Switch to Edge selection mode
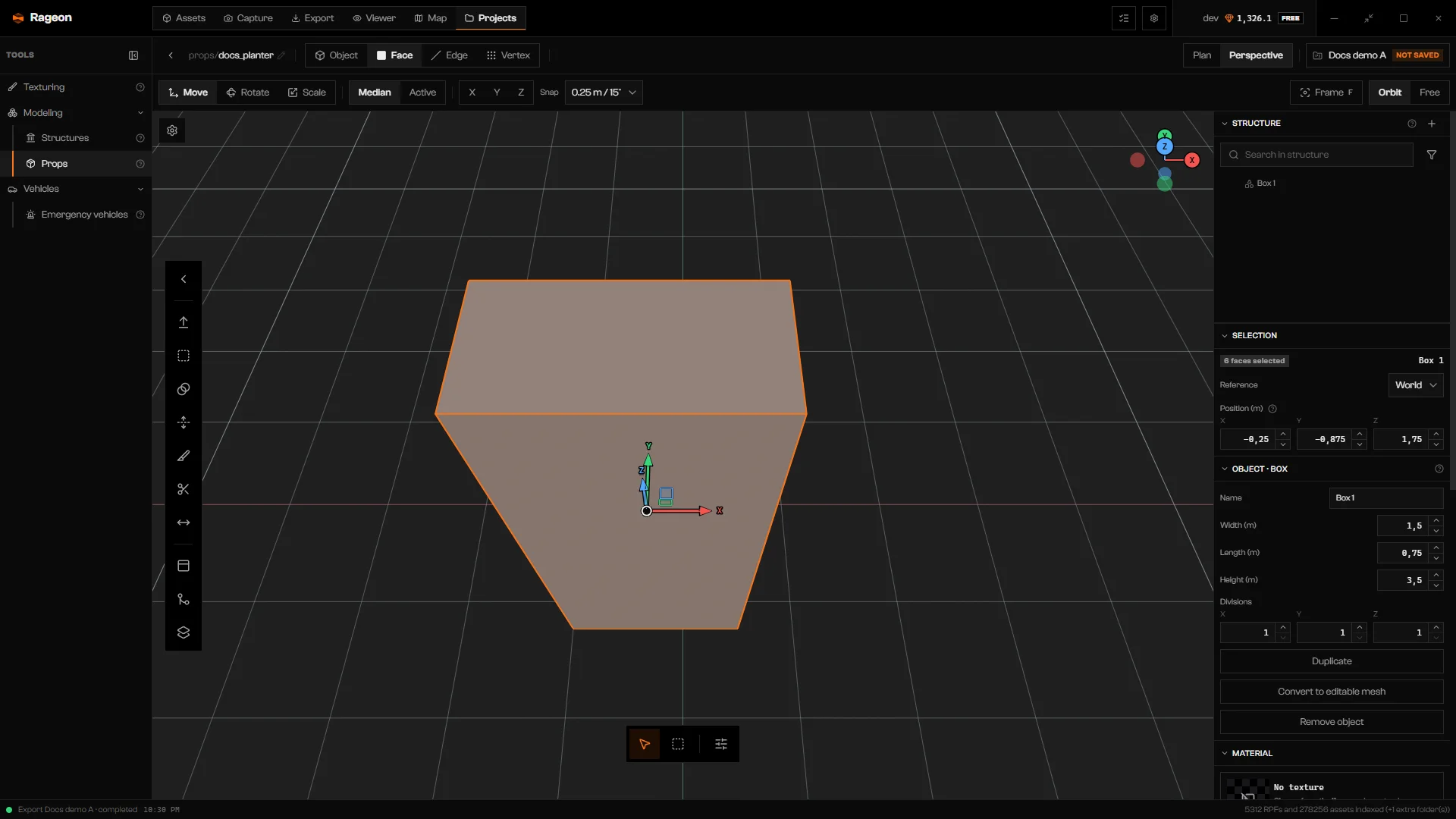Viewport: 1456px width, 819px height. (x=450, y=55)
